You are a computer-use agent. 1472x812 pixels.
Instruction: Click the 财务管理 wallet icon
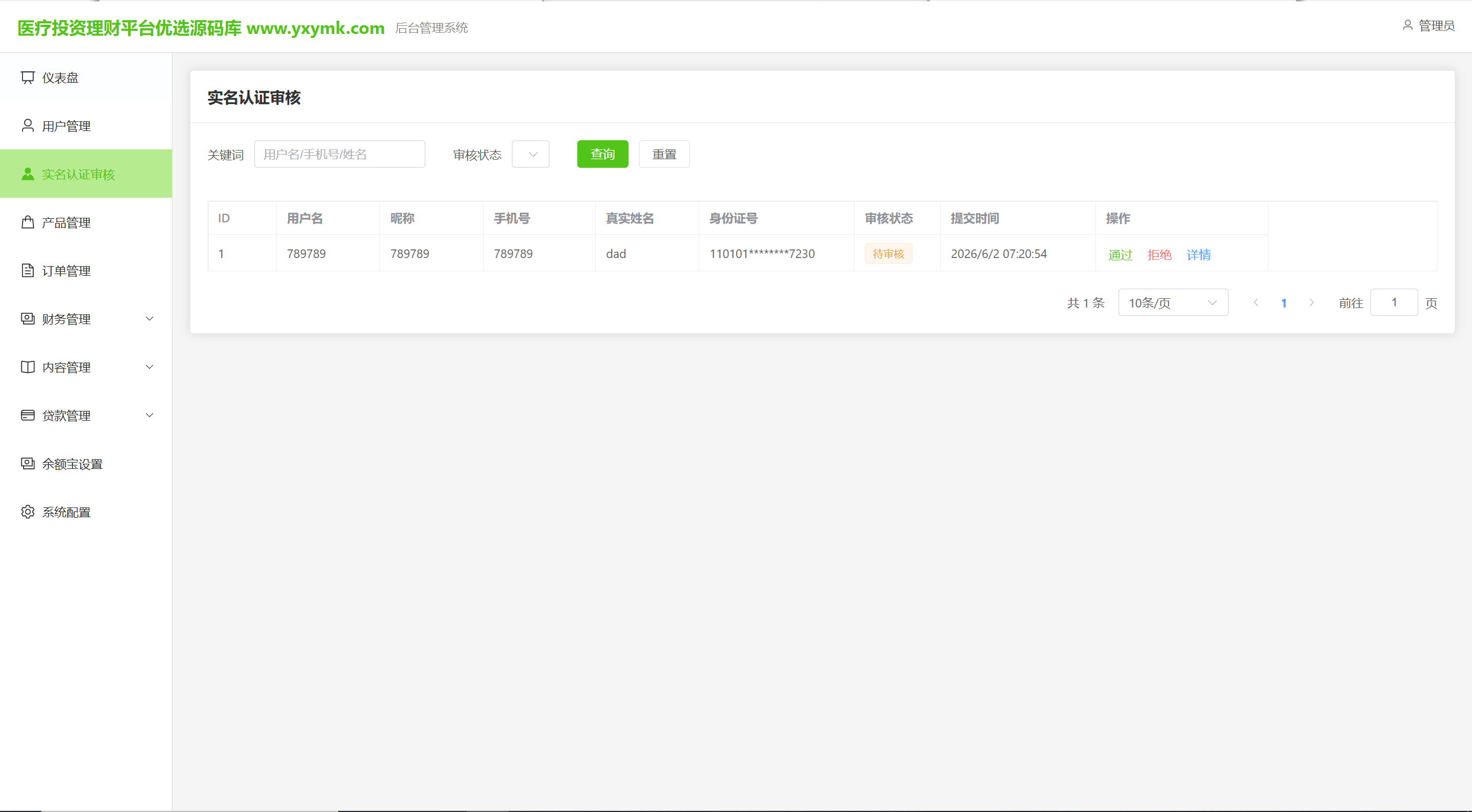click(x=28, y=319)
